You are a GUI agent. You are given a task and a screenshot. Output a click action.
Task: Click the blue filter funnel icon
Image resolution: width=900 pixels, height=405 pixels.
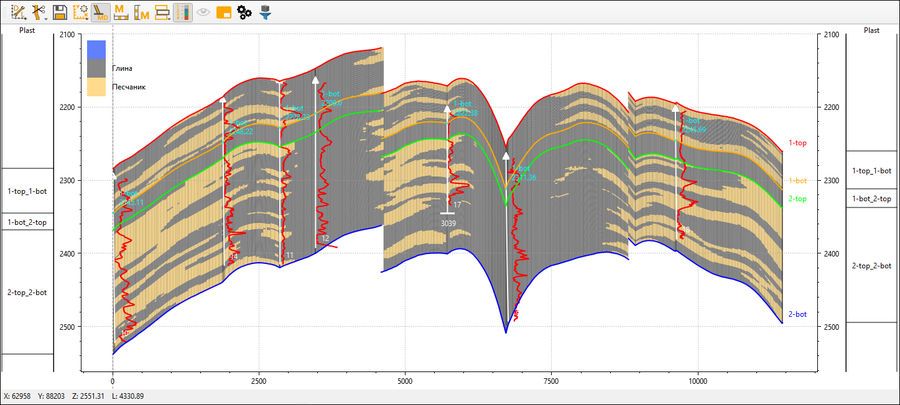tap(265, 13)
